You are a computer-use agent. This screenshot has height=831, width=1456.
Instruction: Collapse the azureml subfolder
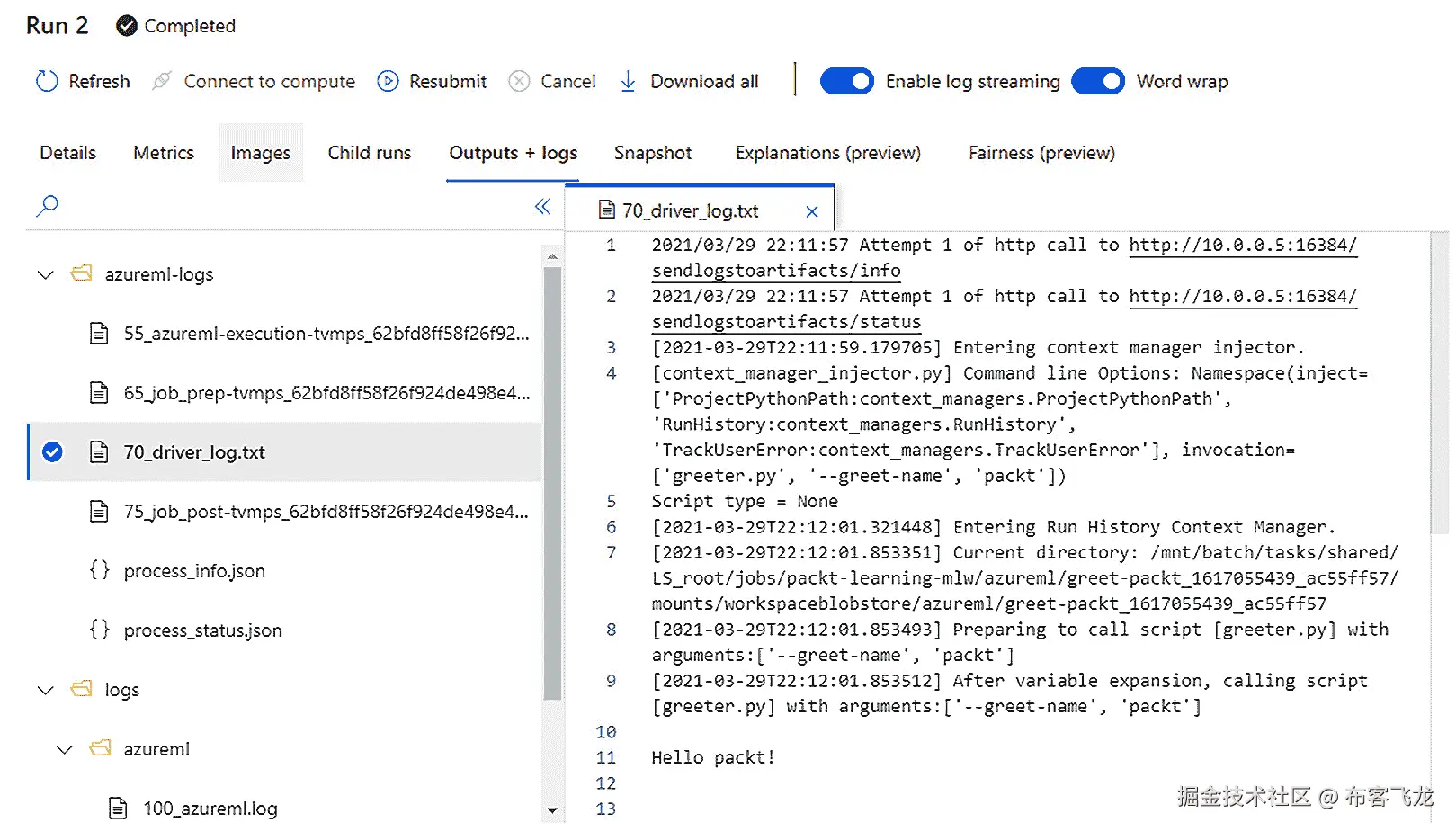[x=63, y=748]
